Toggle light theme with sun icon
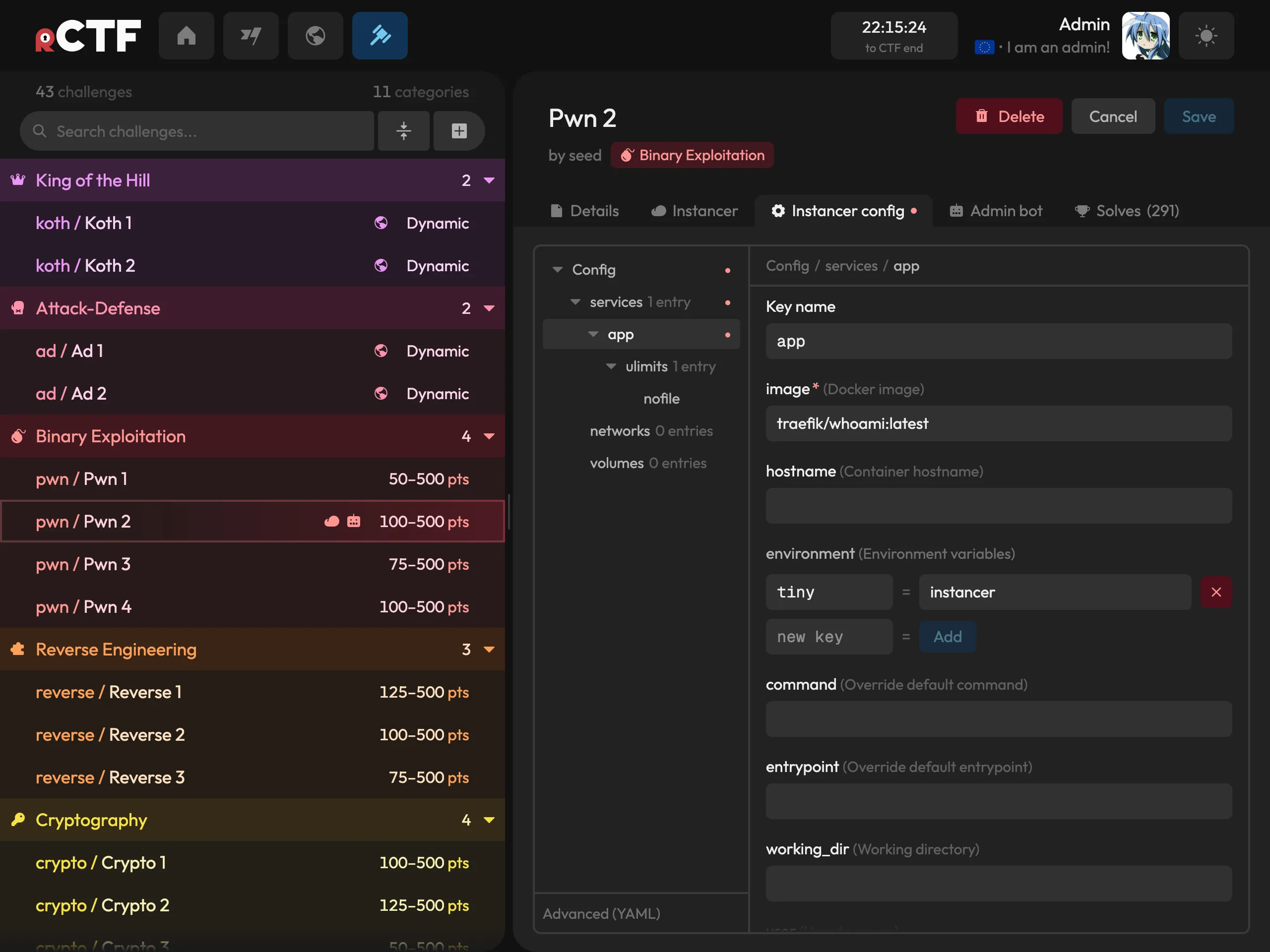Viewport: 1270px width, 952px height. 1206,36
